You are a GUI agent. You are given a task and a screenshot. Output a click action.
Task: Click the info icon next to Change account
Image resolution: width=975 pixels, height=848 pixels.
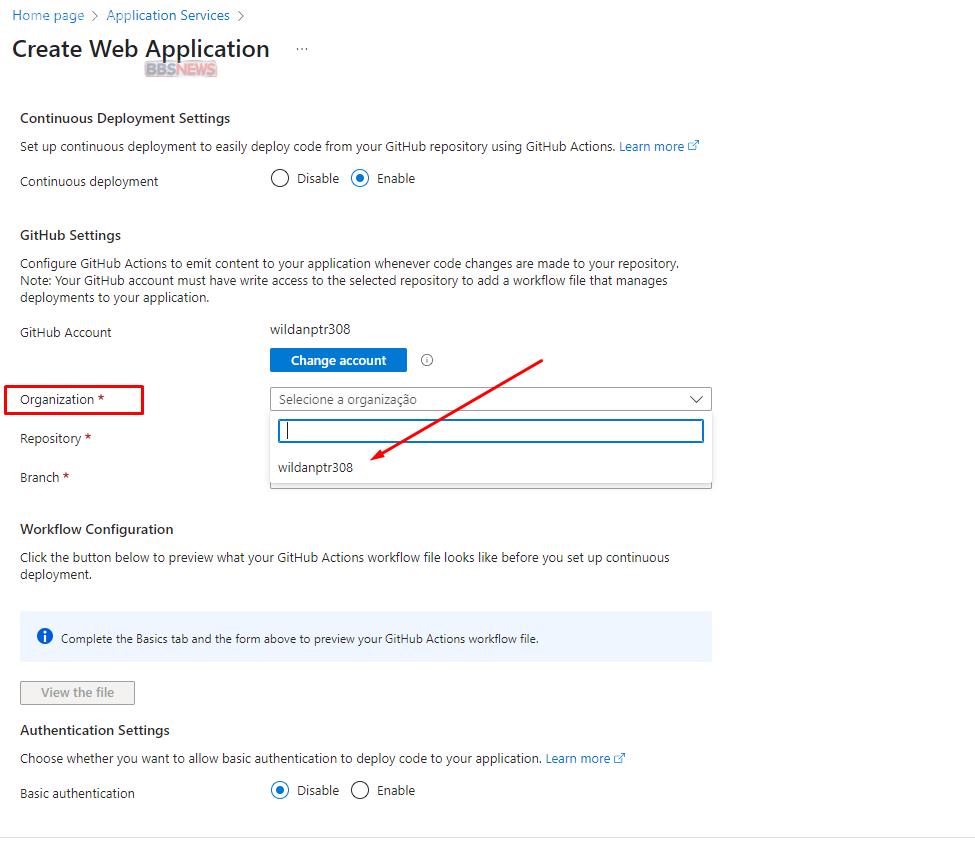click(427, 360)
